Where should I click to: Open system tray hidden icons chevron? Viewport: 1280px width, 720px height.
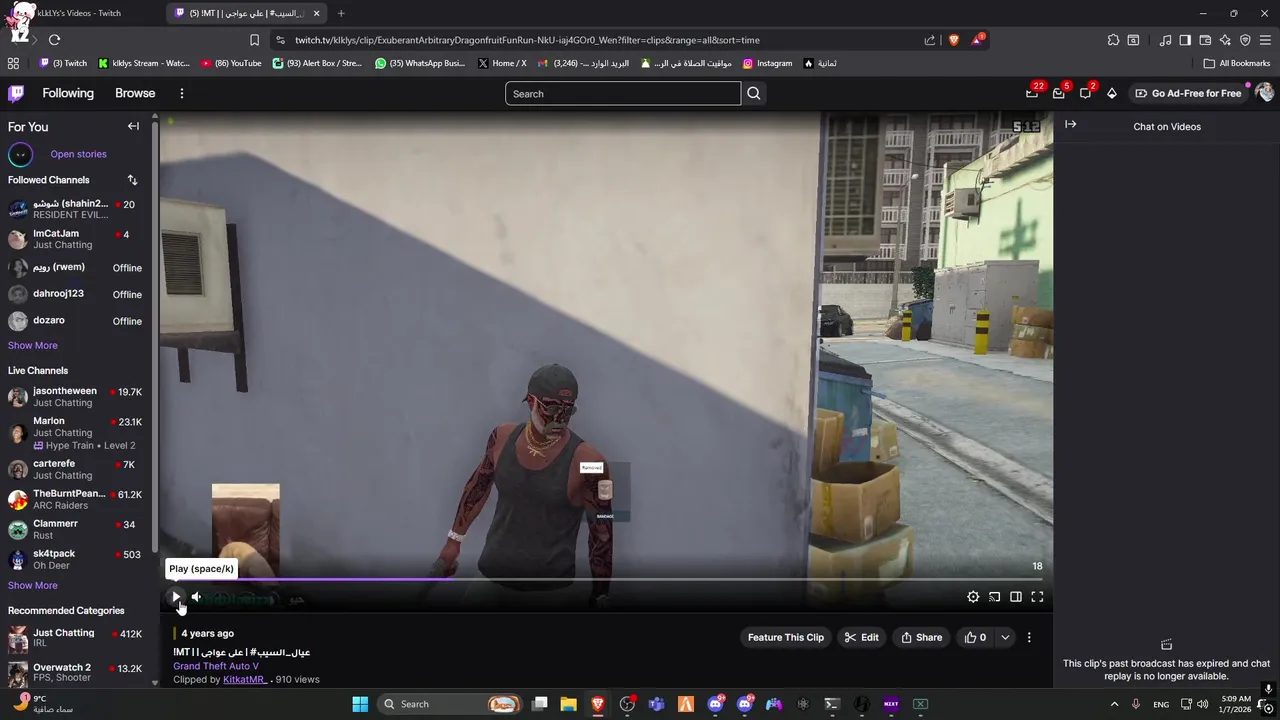1114,704
